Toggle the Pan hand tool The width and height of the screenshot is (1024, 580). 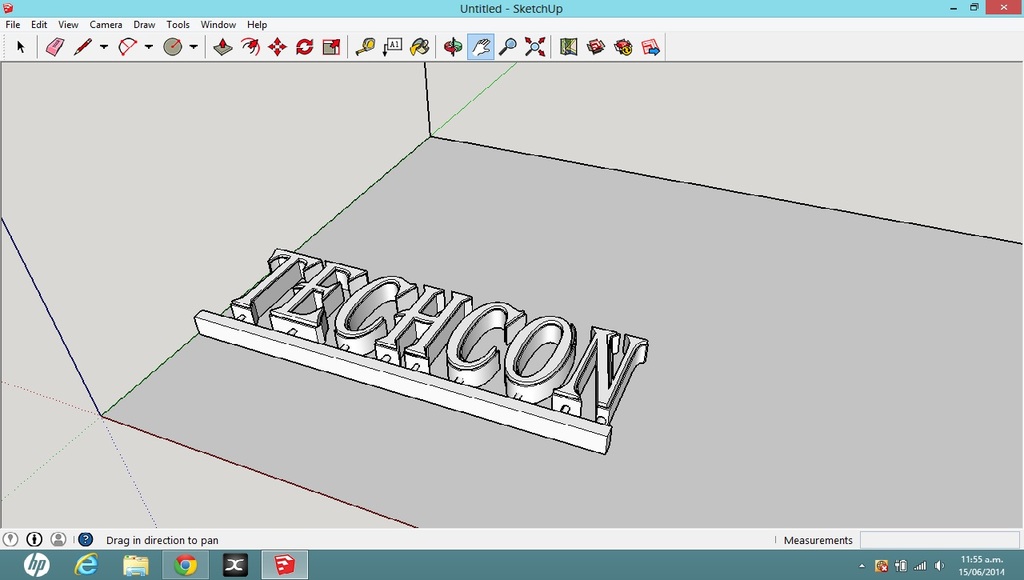(x=481, y=47)
